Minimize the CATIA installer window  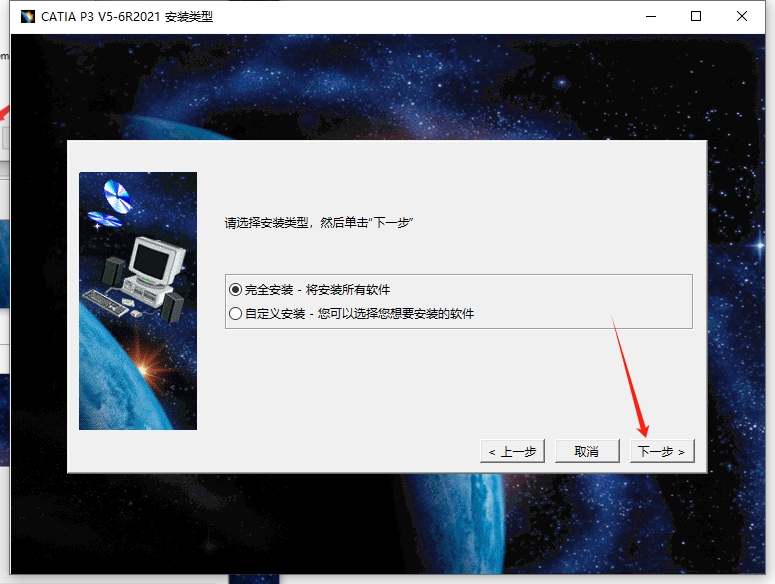(x=650, y=17)
